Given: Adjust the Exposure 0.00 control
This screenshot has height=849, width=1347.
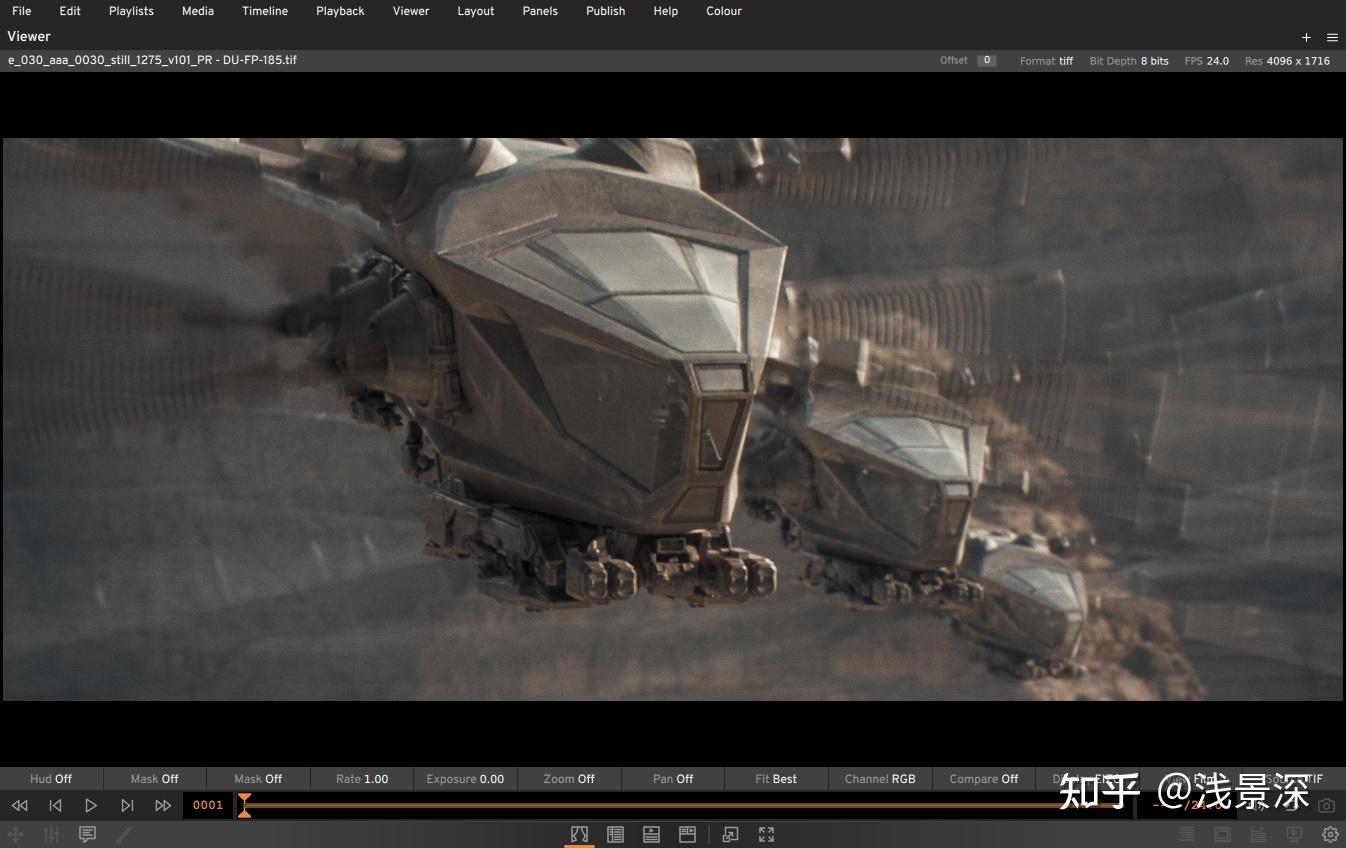Looking at the screenshot, I should 465,779.
